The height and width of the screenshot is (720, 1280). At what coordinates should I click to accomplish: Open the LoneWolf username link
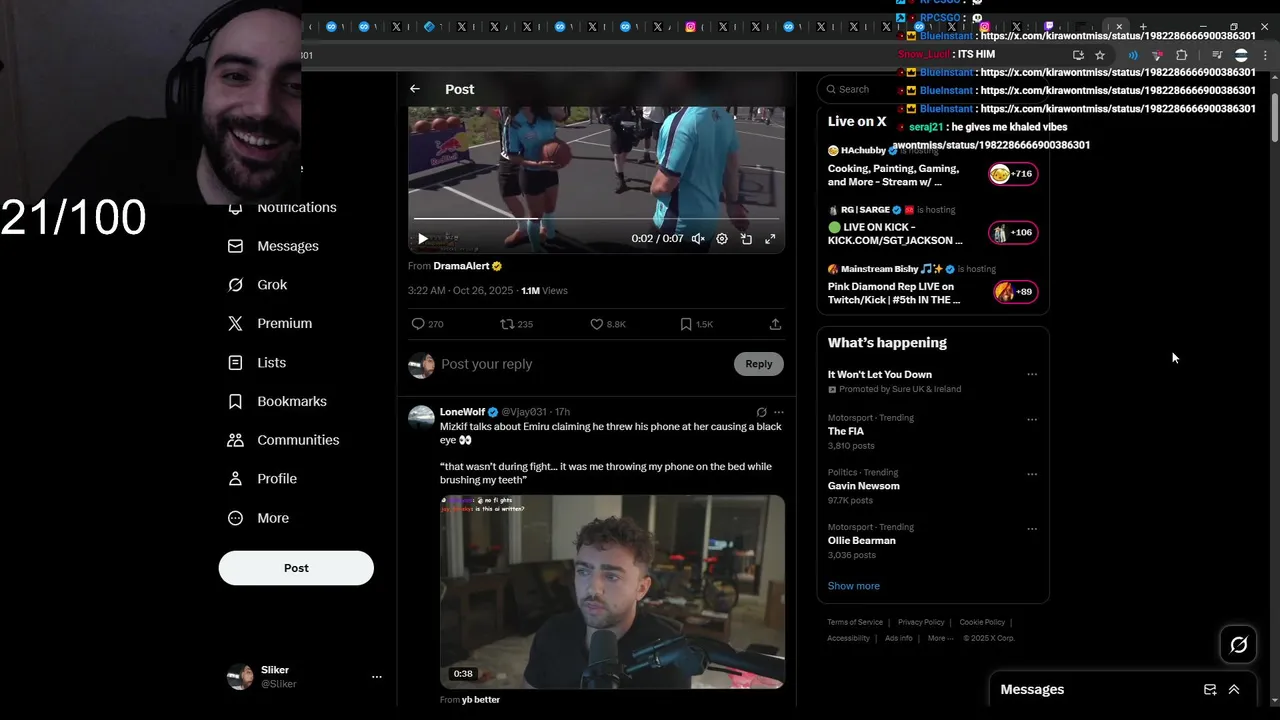coord(462,412)
